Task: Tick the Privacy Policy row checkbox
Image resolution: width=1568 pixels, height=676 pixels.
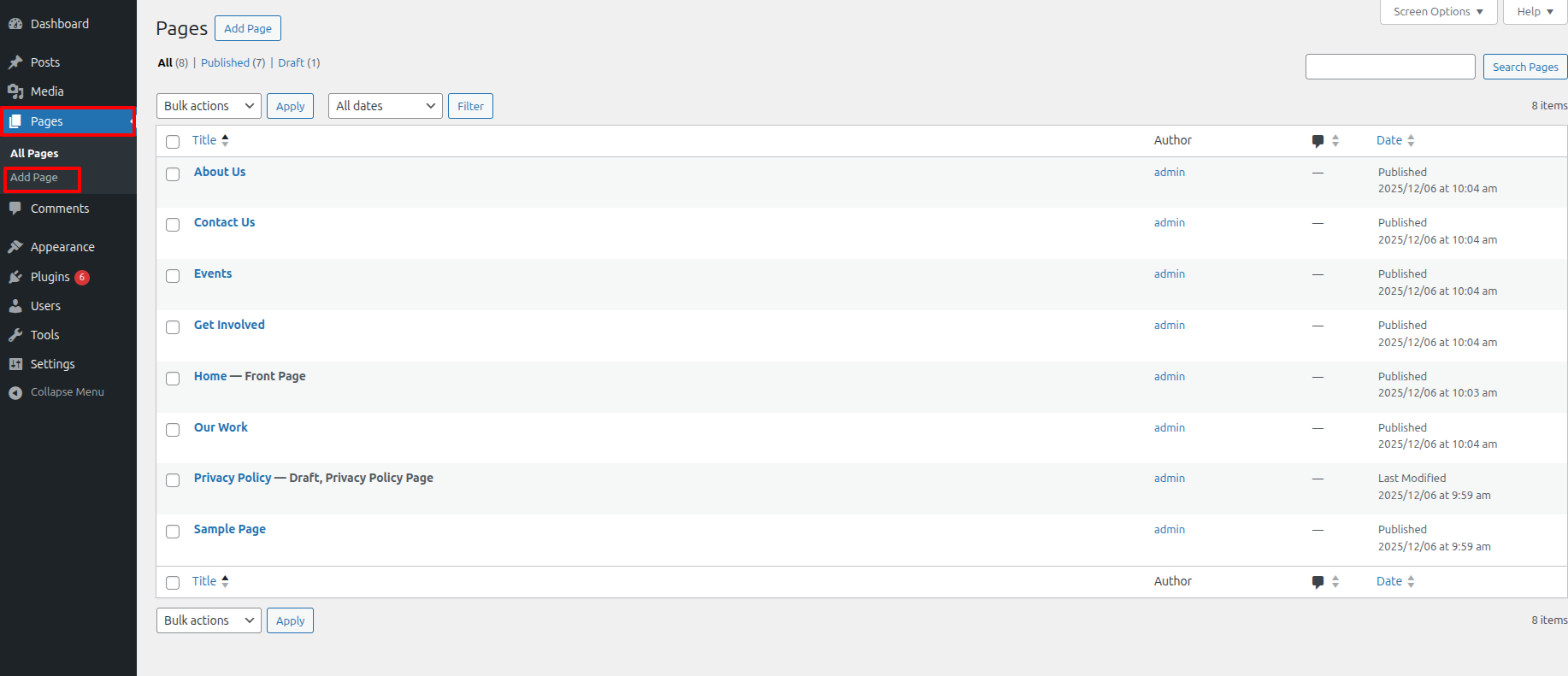Action: [173, 480]
